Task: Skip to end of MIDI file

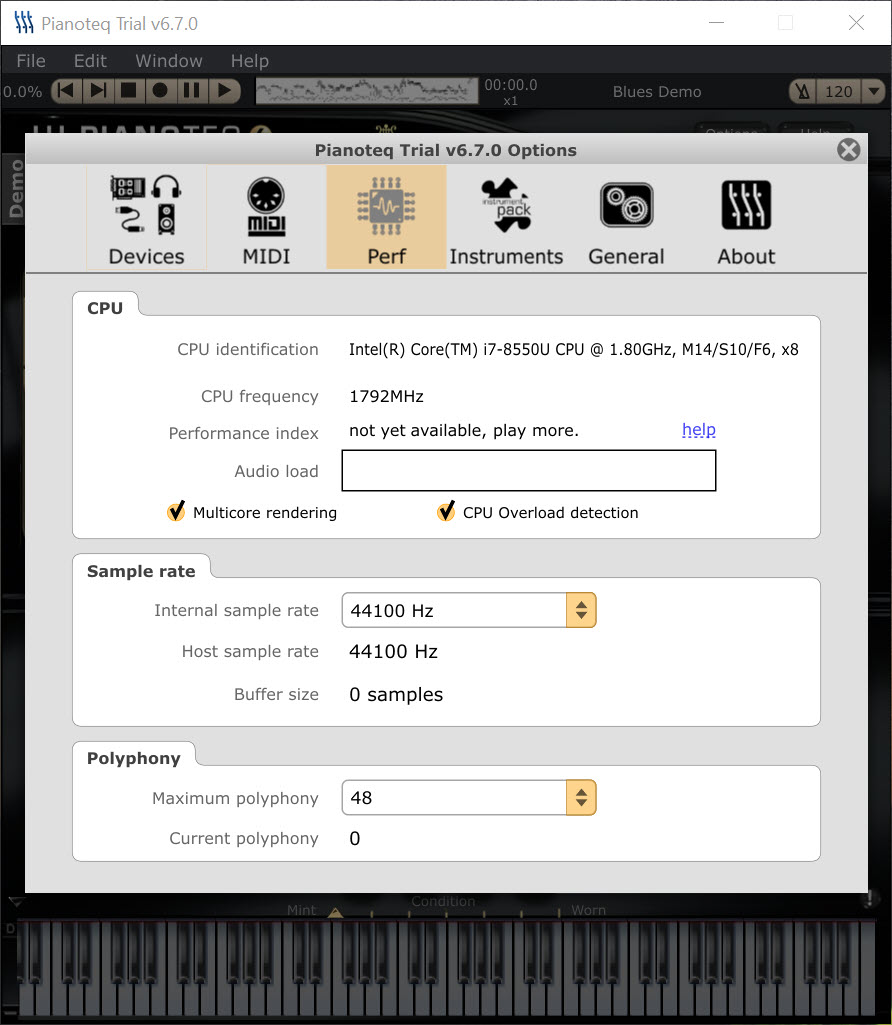Action: click(x=98, y=90)
